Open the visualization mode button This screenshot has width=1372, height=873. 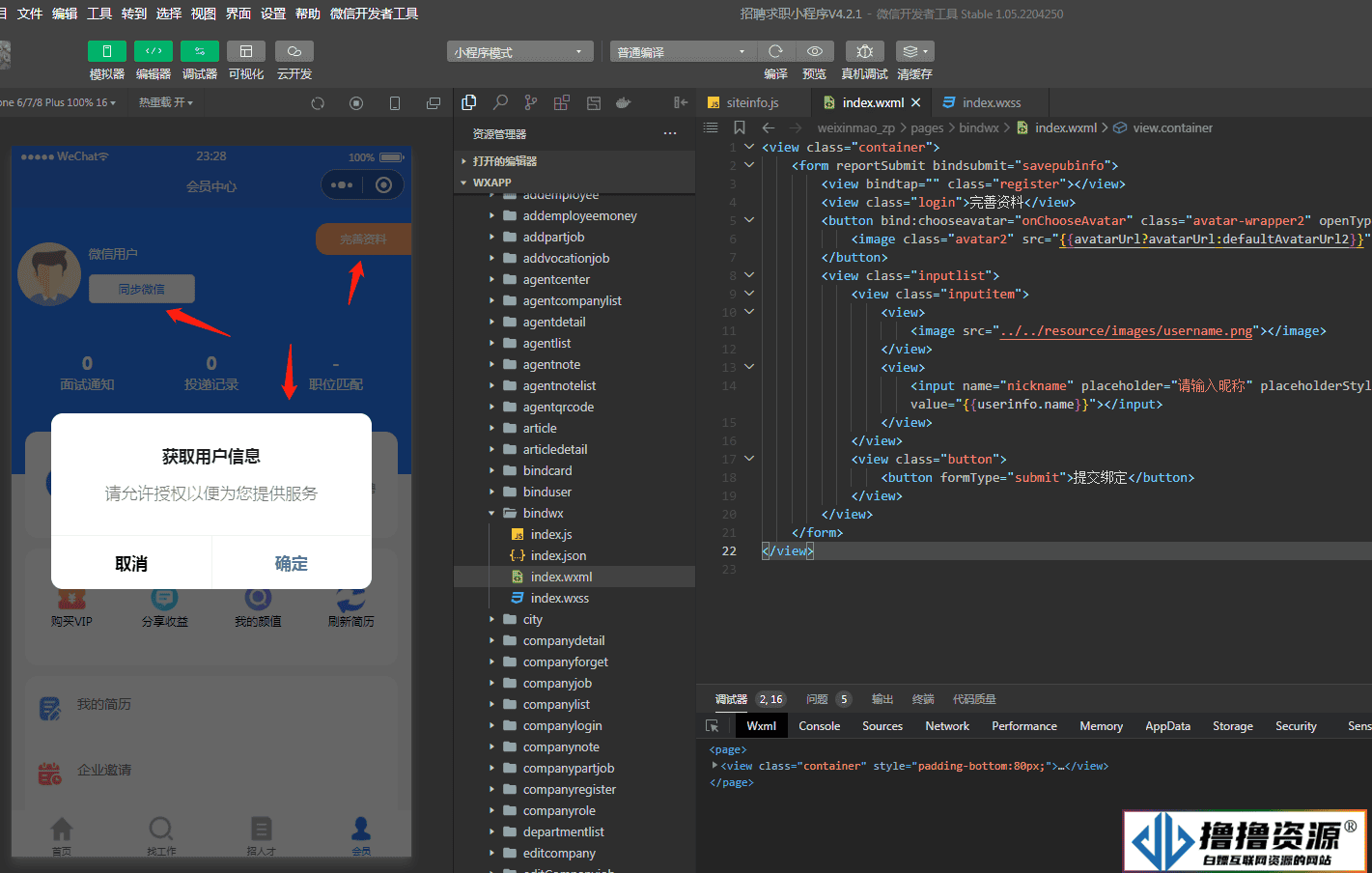(x=246, y=51)
